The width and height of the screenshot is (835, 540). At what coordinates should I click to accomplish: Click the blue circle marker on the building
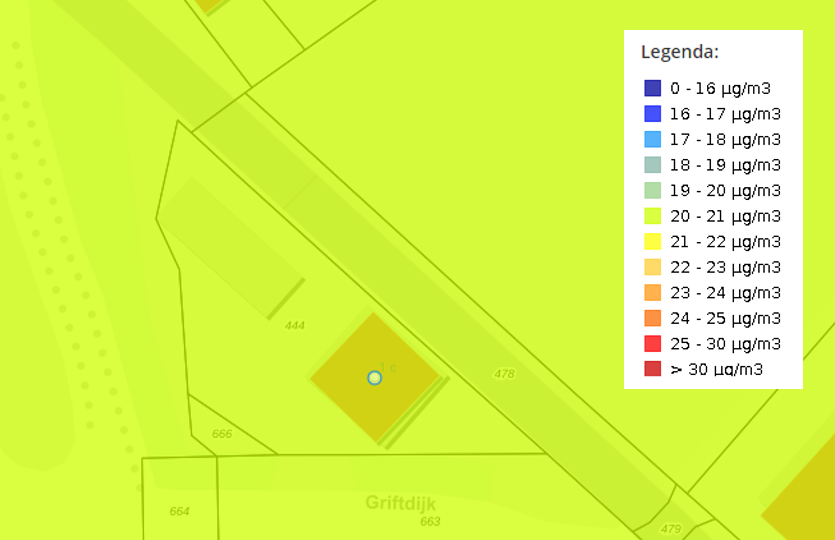point(374,378)
